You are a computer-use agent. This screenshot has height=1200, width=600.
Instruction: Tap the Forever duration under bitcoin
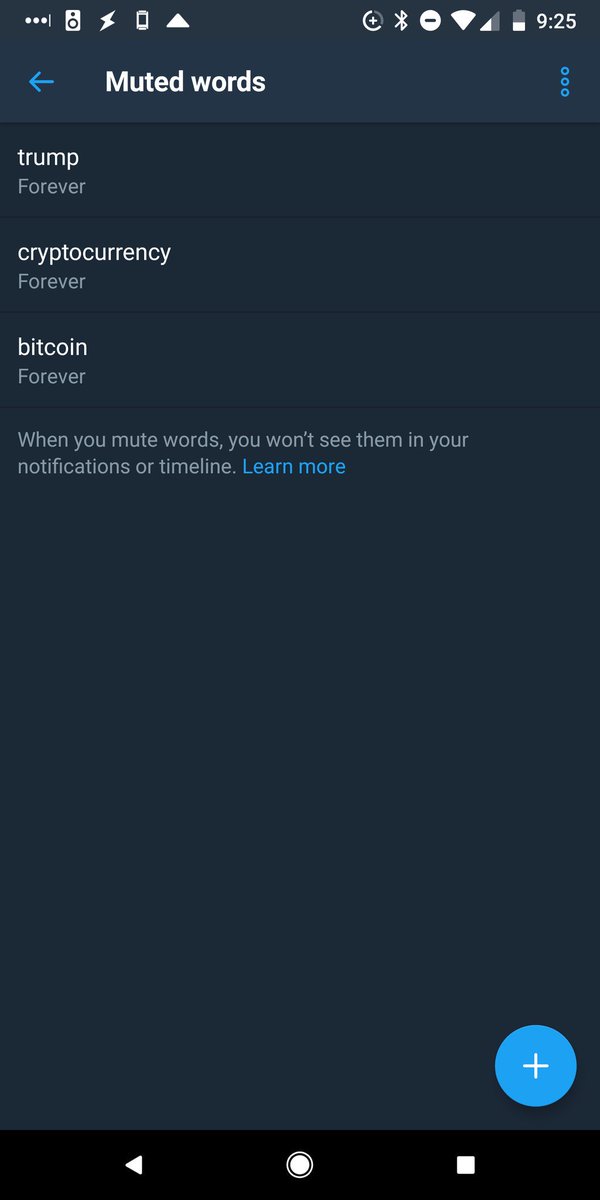pos(52,377)
